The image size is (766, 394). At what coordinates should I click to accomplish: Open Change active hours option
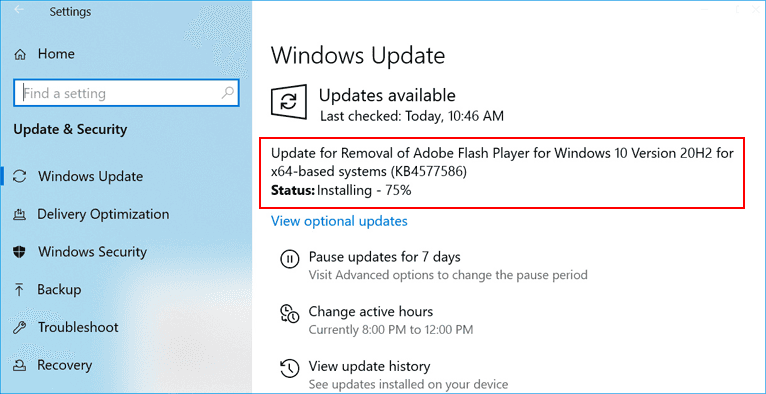(371, 311)
